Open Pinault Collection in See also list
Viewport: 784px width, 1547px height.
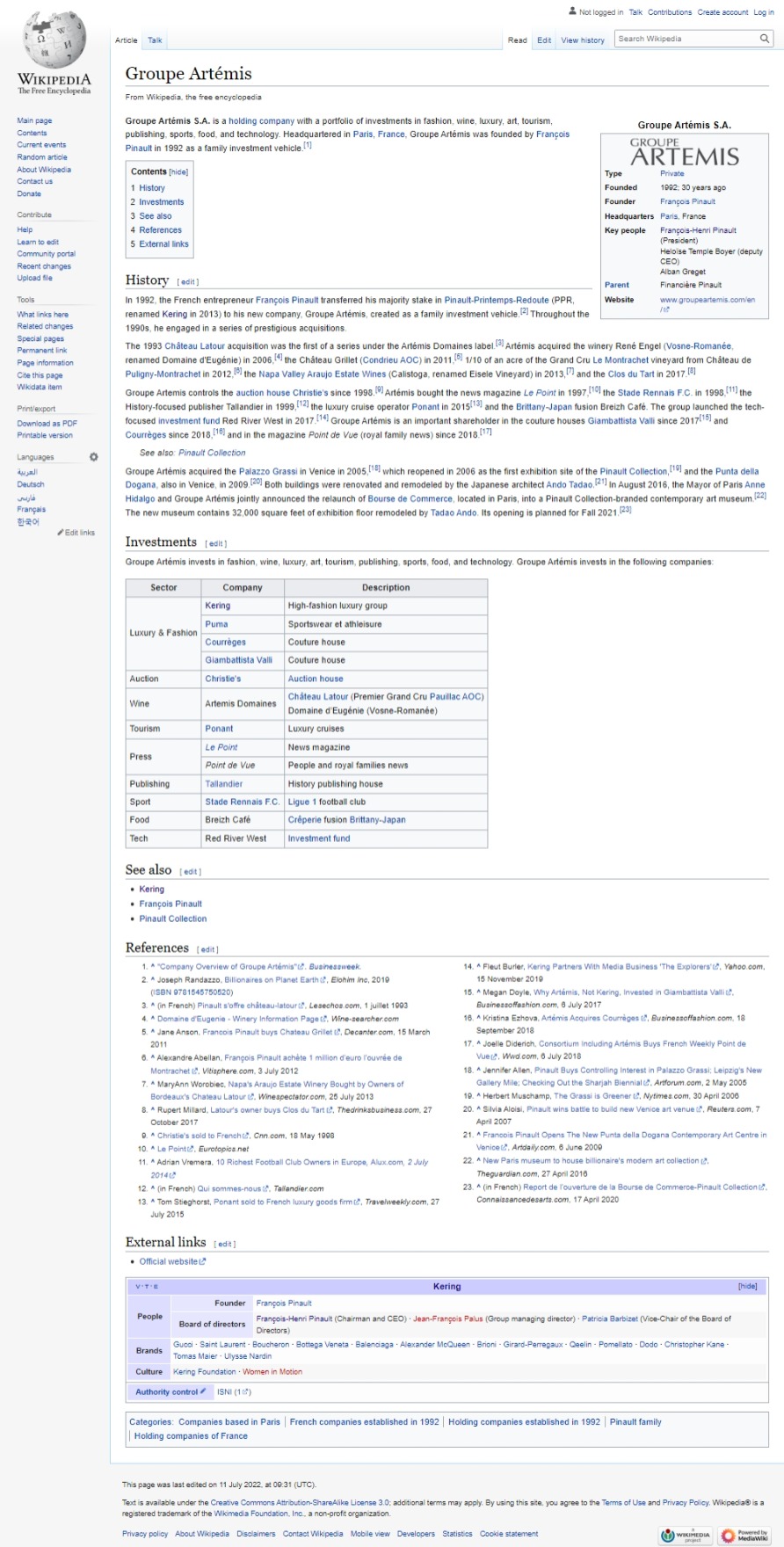click(x=173, y=919)
